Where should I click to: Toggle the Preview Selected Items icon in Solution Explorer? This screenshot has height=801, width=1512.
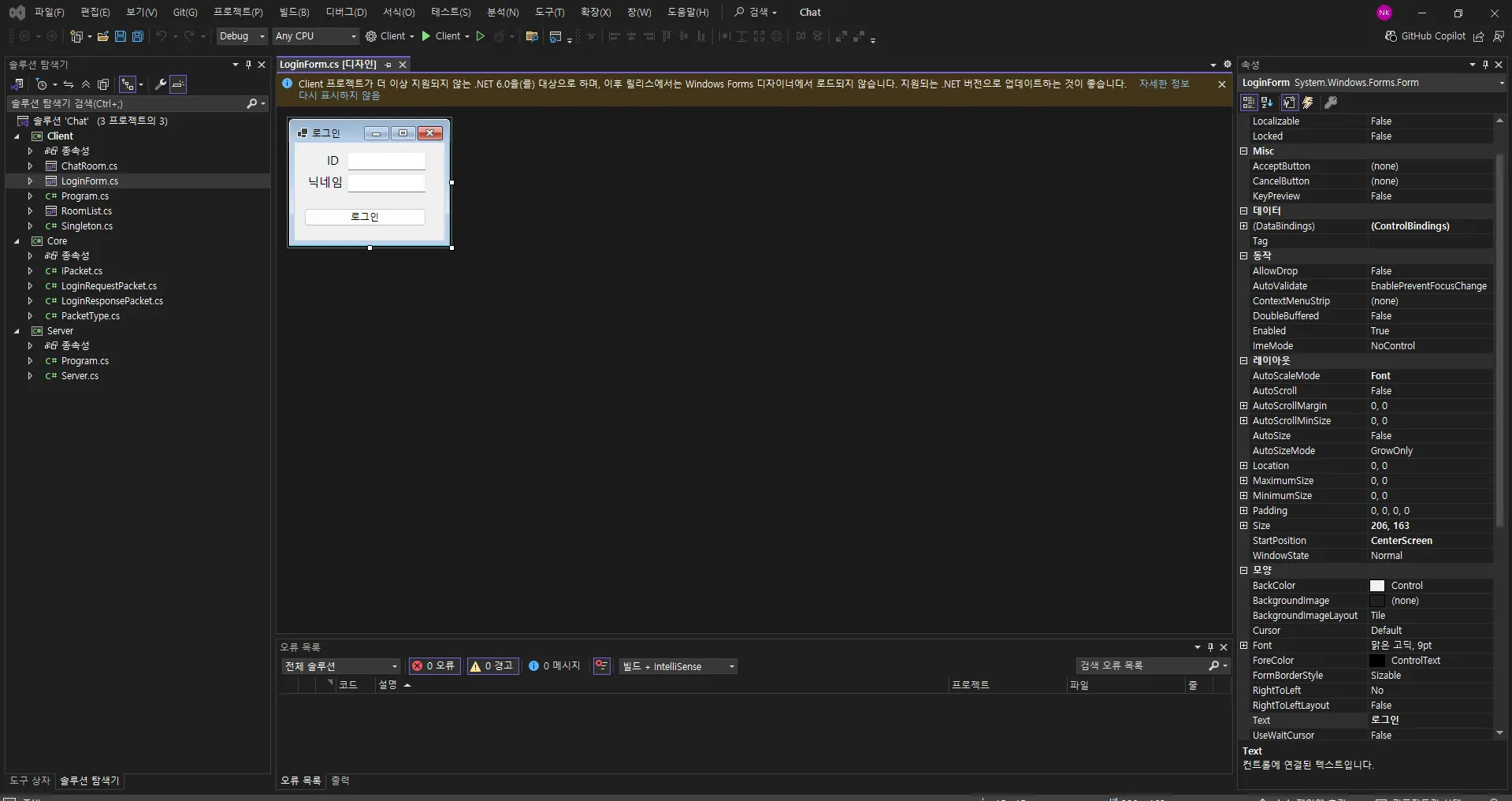pos(179,84)
